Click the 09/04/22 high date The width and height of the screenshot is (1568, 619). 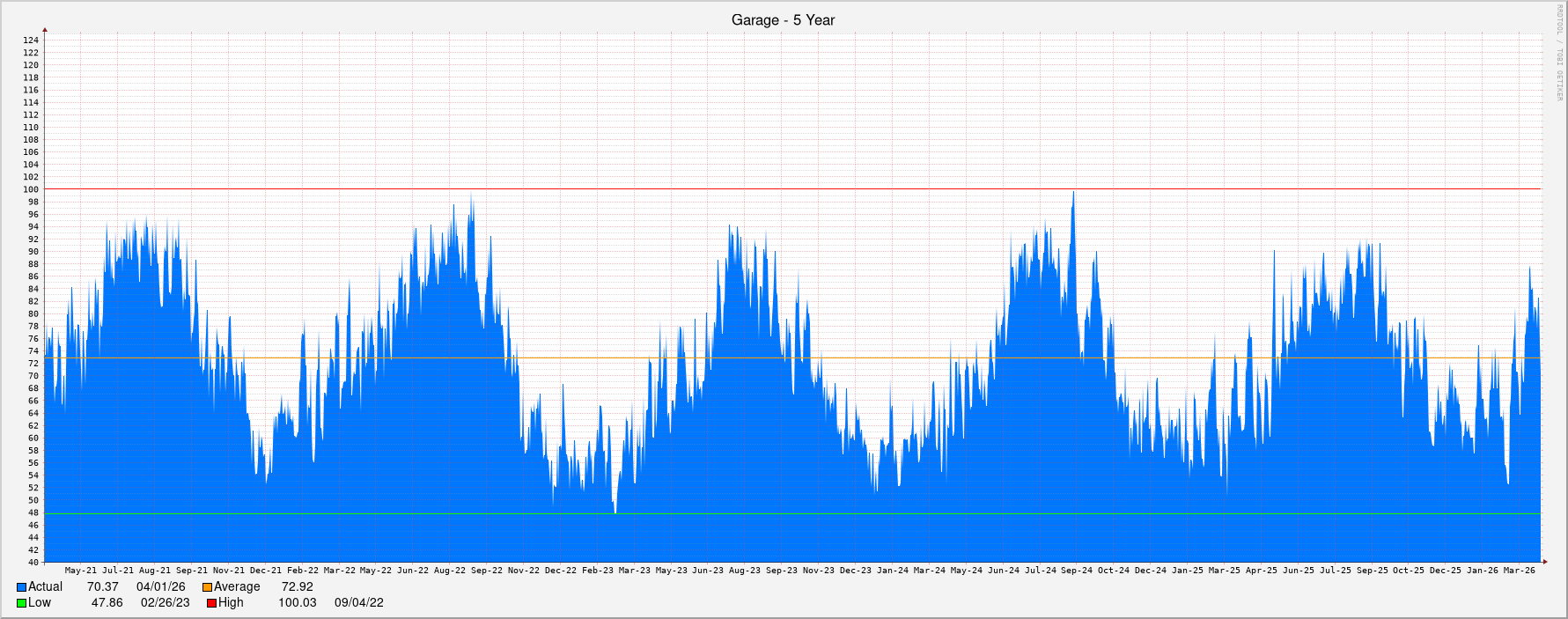point(358,603)
